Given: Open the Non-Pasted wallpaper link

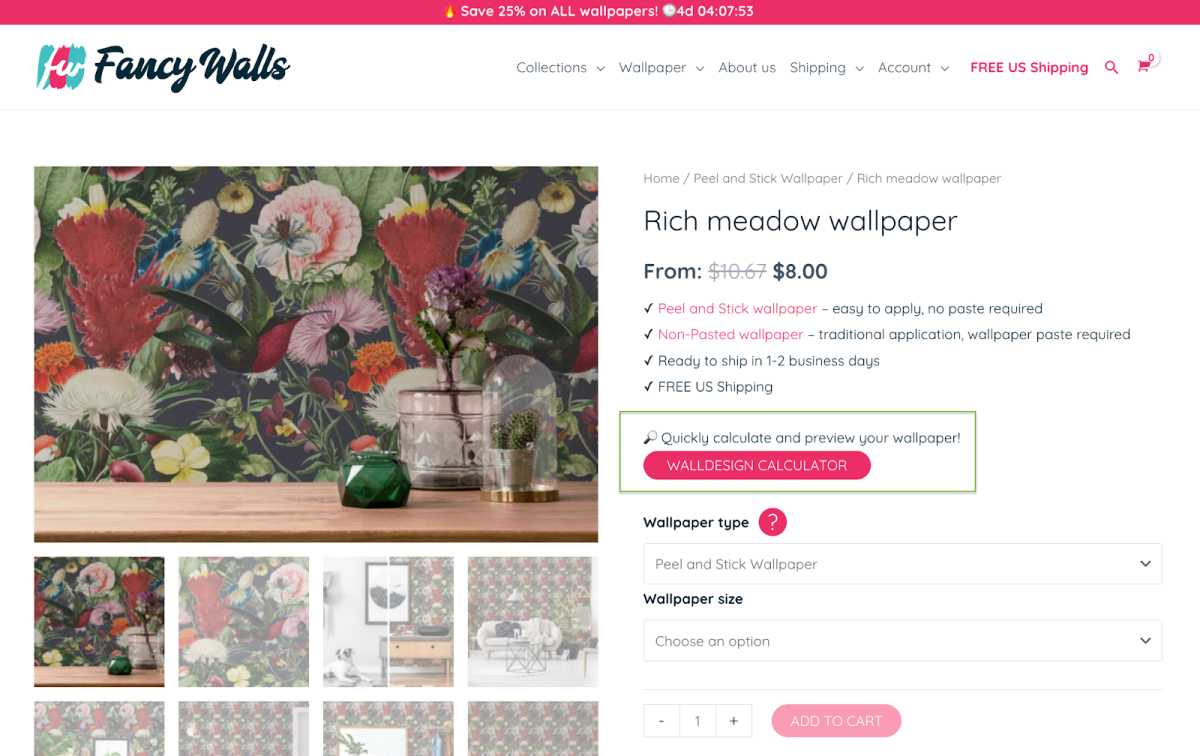Looking at the screenshot, I should click(731, 335).
